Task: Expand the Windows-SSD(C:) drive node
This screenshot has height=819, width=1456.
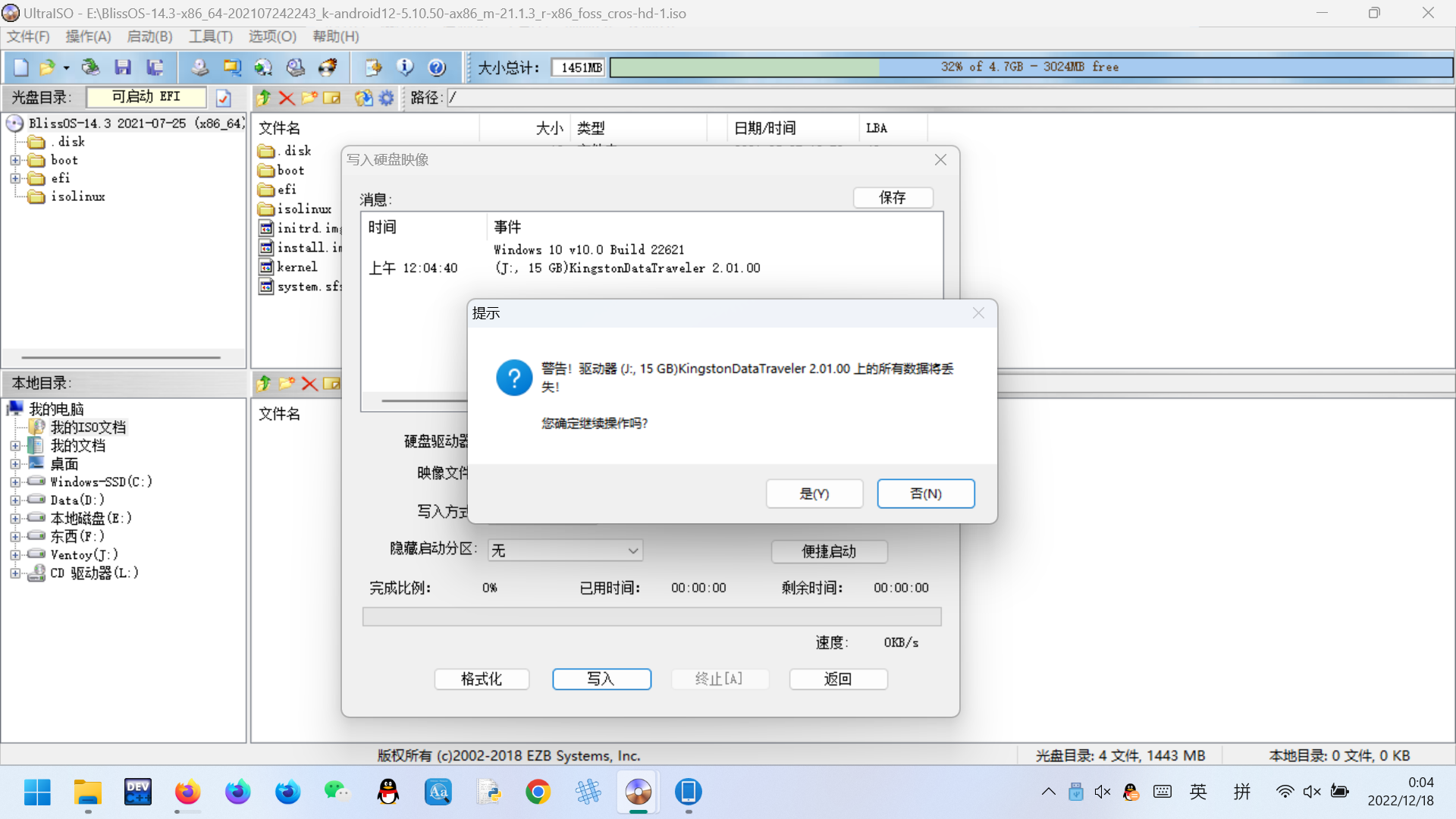Action: pos(15,482)
